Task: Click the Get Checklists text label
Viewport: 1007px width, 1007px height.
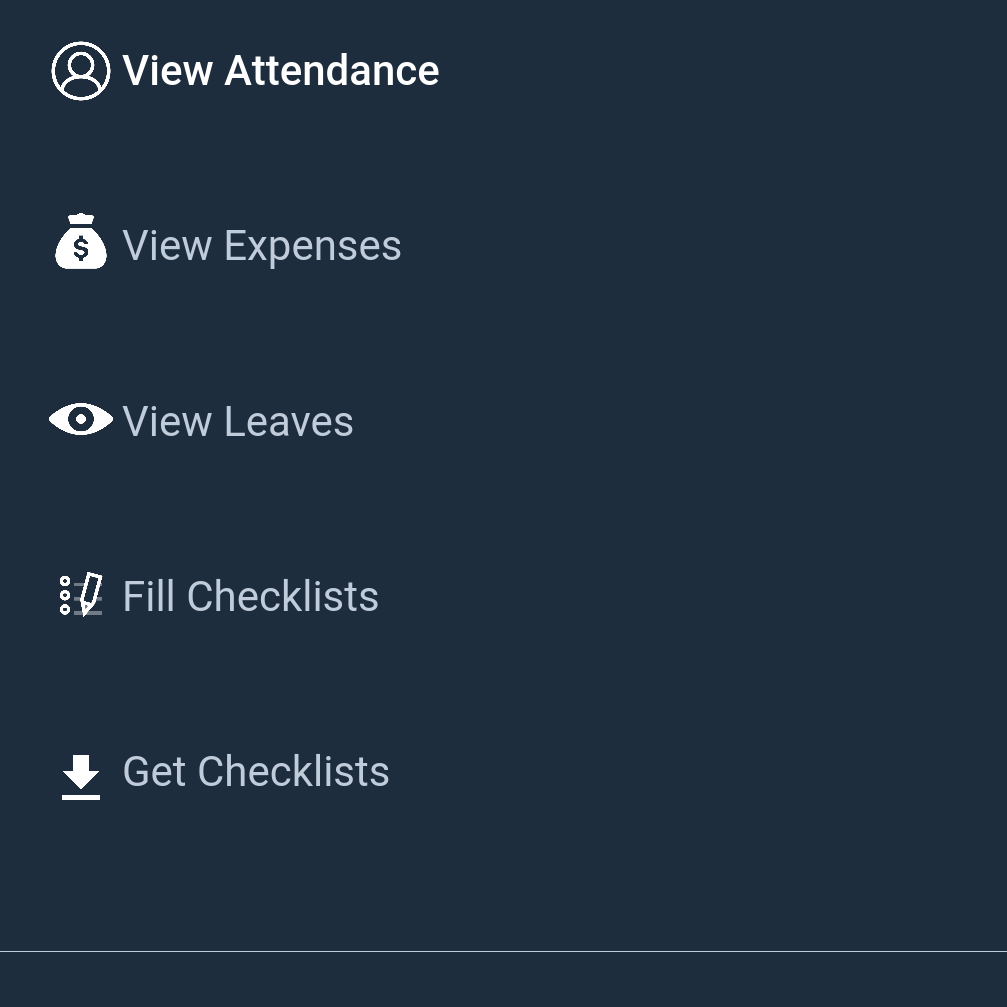Action: (256, 771)
